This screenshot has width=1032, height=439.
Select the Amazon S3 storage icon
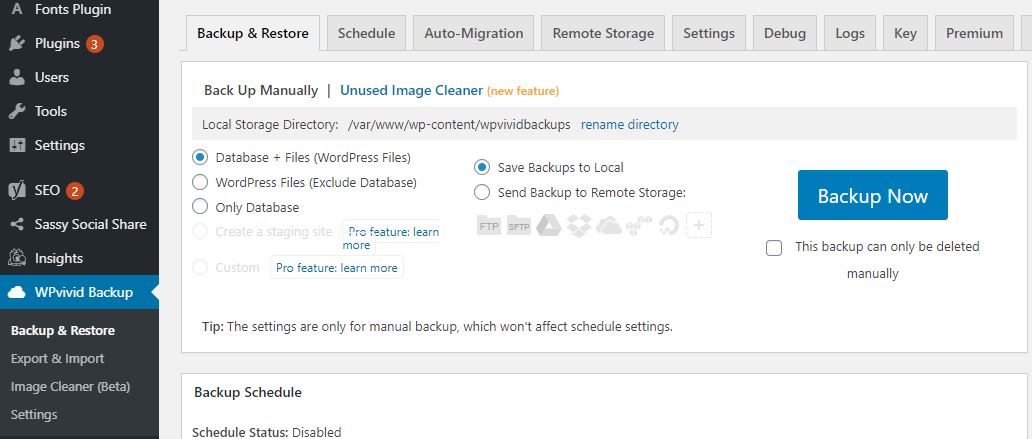pyautogui.click(x=639, y=225)
